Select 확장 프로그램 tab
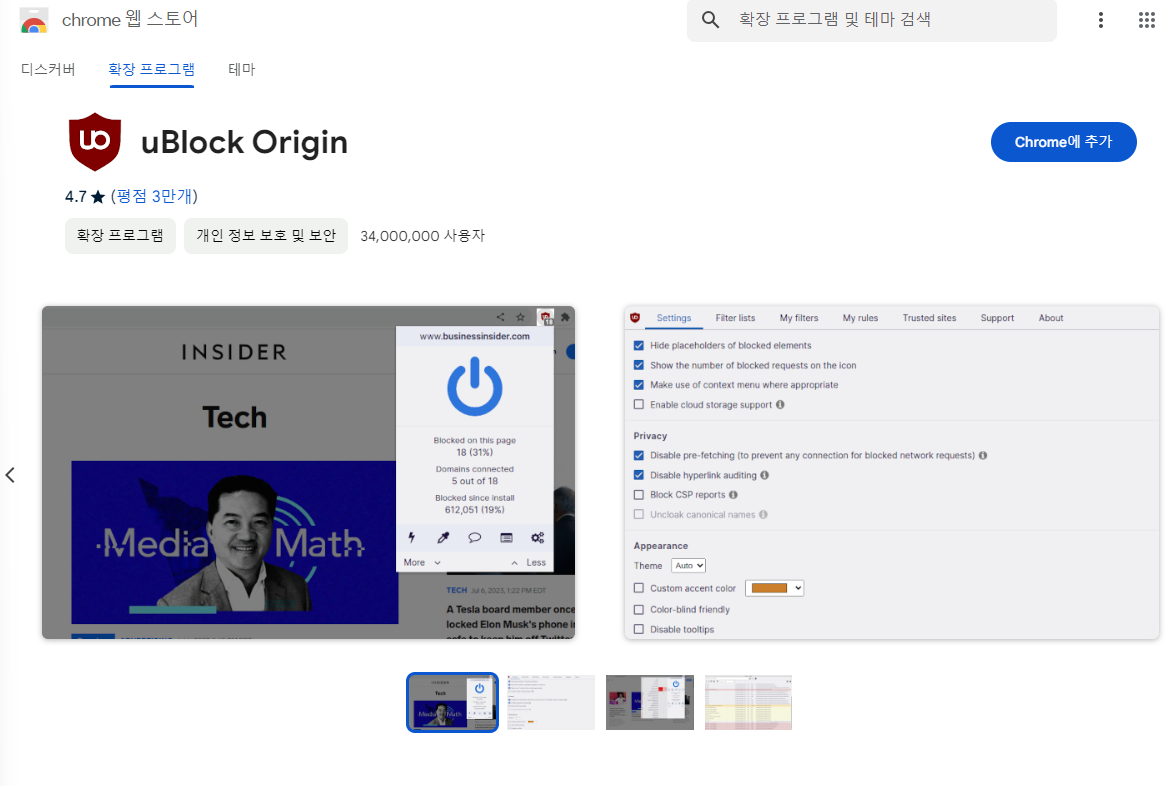 point(152,70)
